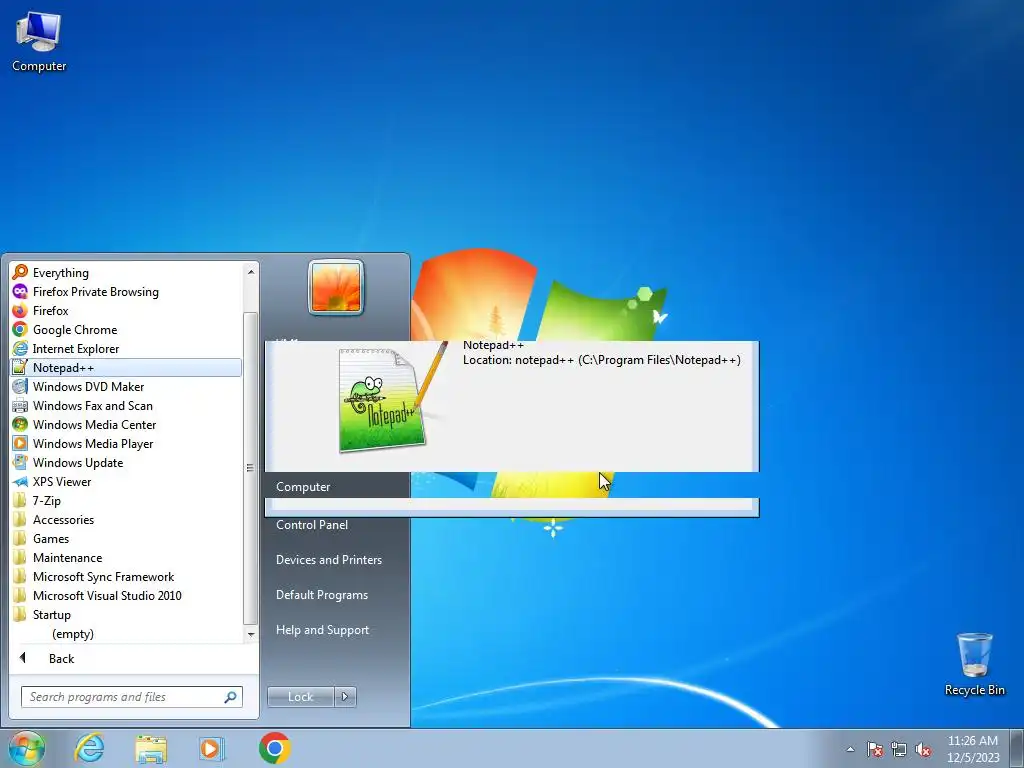The height and width of the screenshot is (768, 1024).
Task: Click the programs list scrollbar thumb
Action: [x=250, y=468]
